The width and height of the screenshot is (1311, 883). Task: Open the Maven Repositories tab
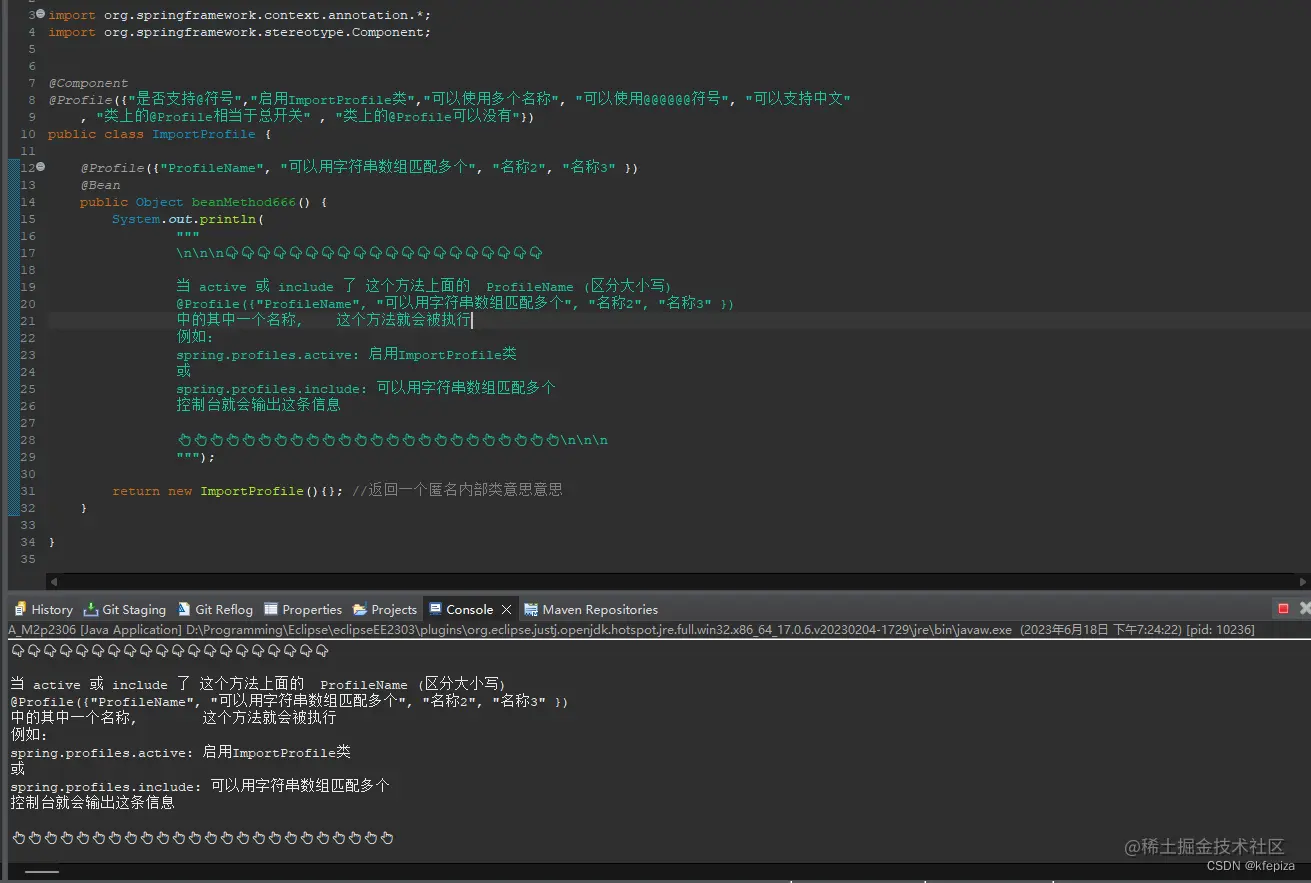[x=600, y=609]
